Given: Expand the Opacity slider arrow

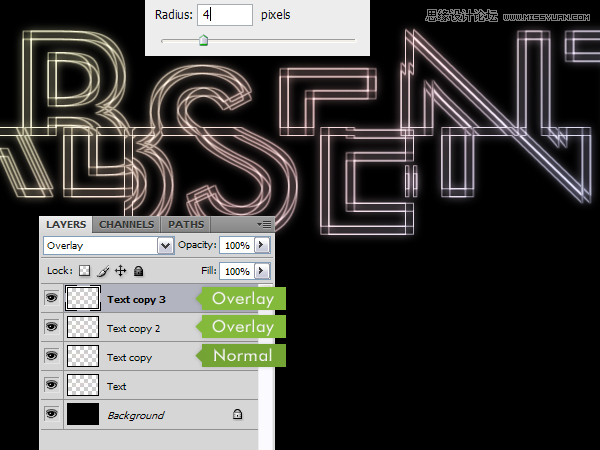Looking at the screenshot, I should pos(263,245).
